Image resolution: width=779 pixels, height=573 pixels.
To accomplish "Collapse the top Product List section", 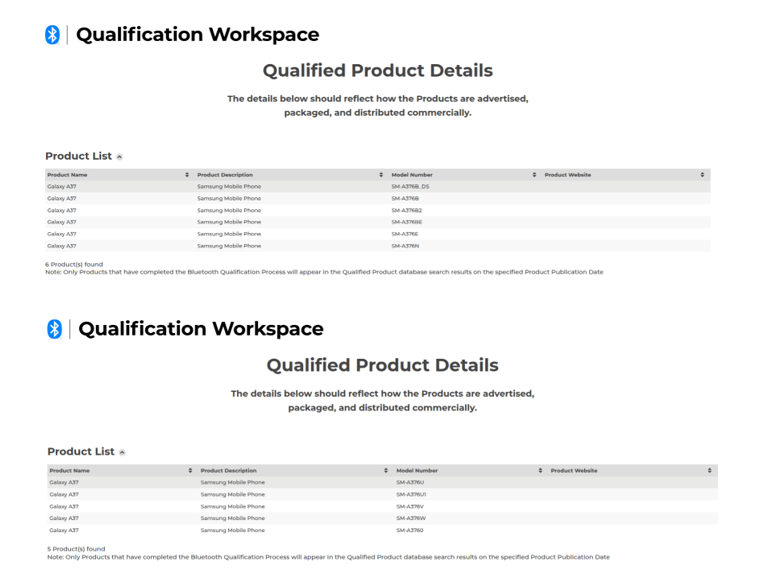I will coord(120,157).
